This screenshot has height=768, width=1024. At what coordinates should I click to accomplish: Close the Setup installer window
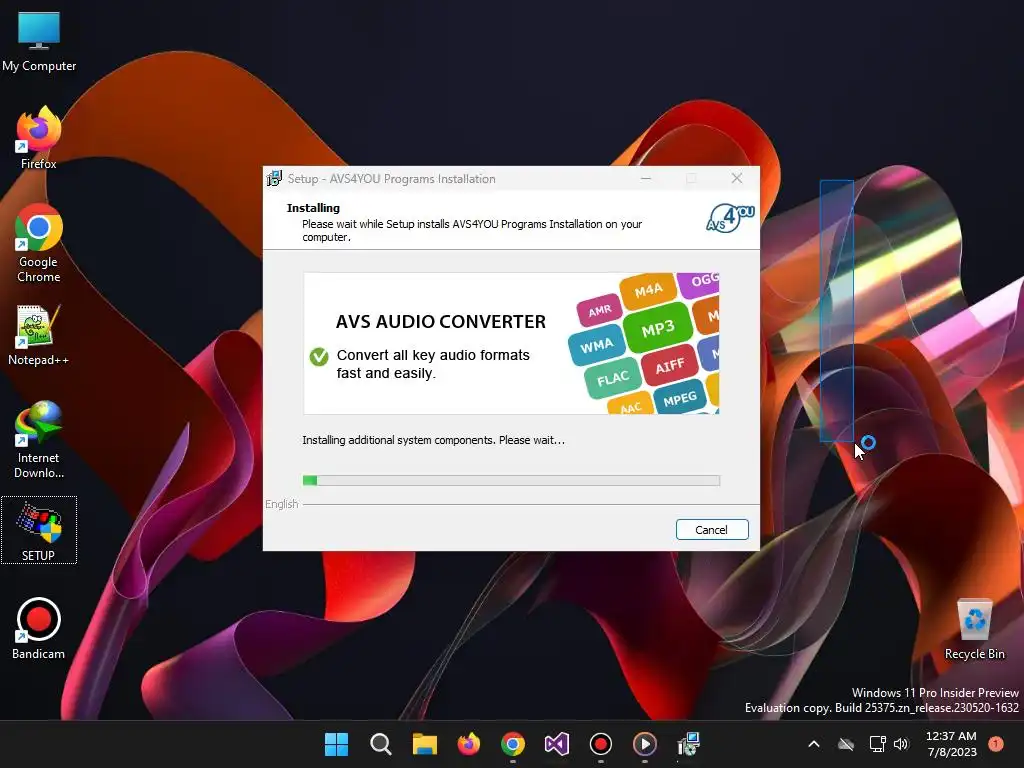click(x=737, y=178)
